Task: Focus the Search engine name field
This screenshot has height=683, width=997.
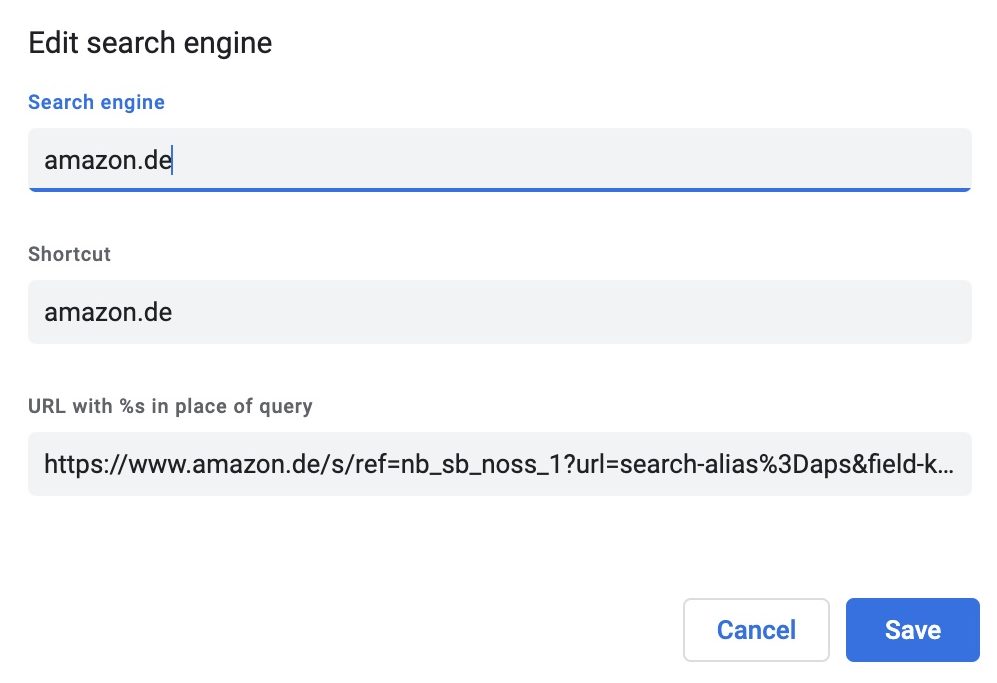Action: click(x=499, y=160)
